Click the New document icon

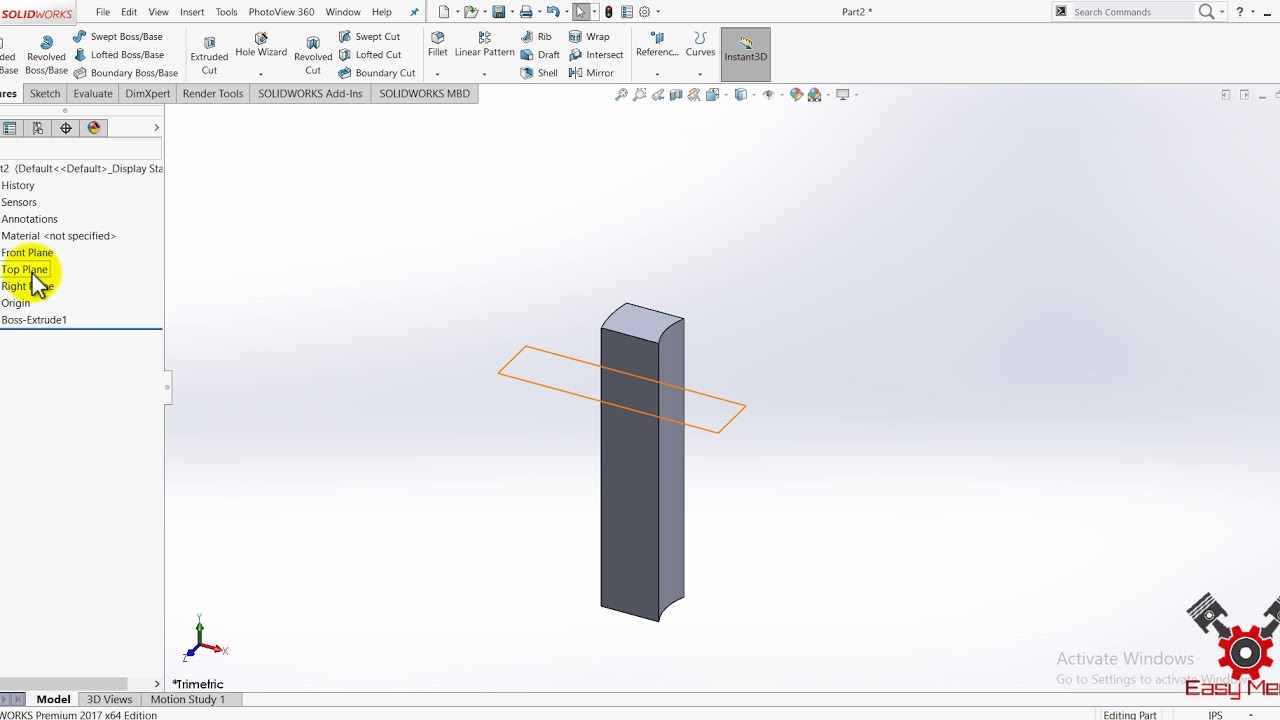click(x=444, y=12)
